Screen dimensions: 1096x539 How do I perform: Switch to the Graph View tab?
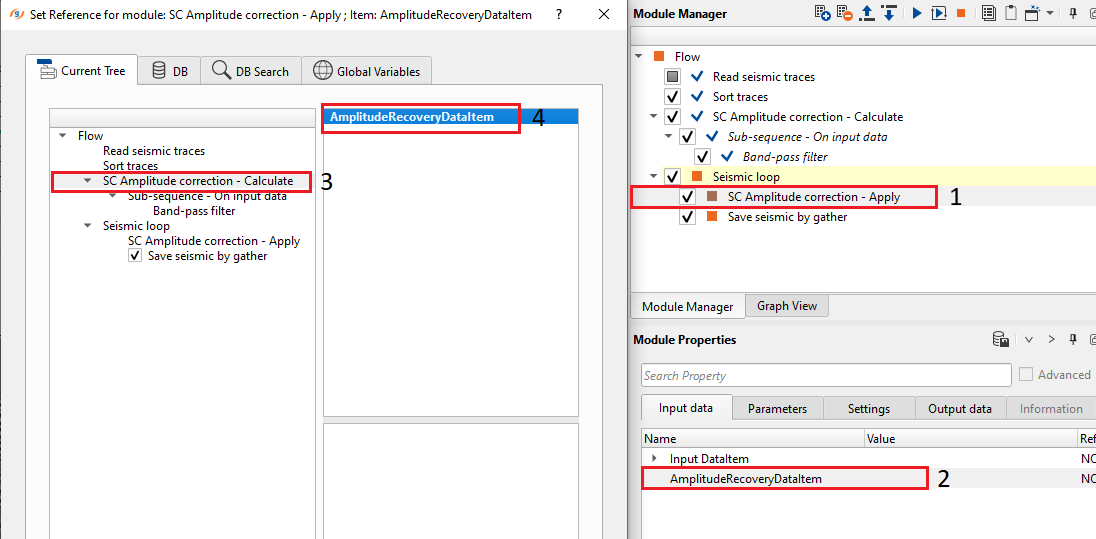pos(786,306)
